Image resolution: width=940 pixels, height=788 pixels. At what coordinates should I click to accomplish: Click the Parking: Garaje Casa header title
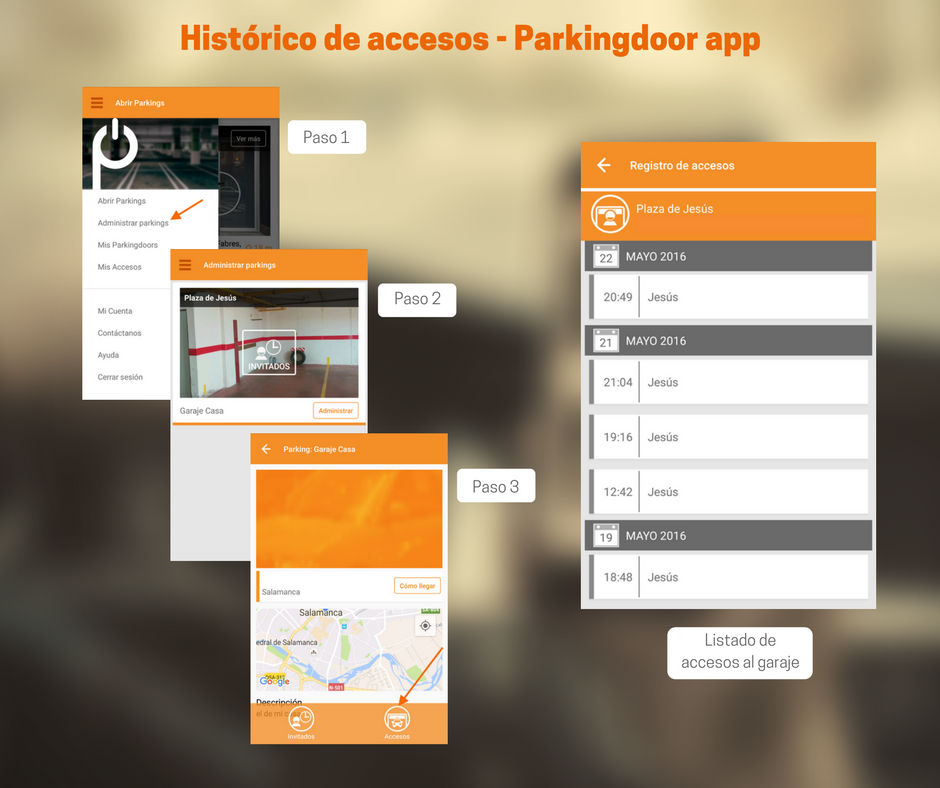tap(320, 449)
